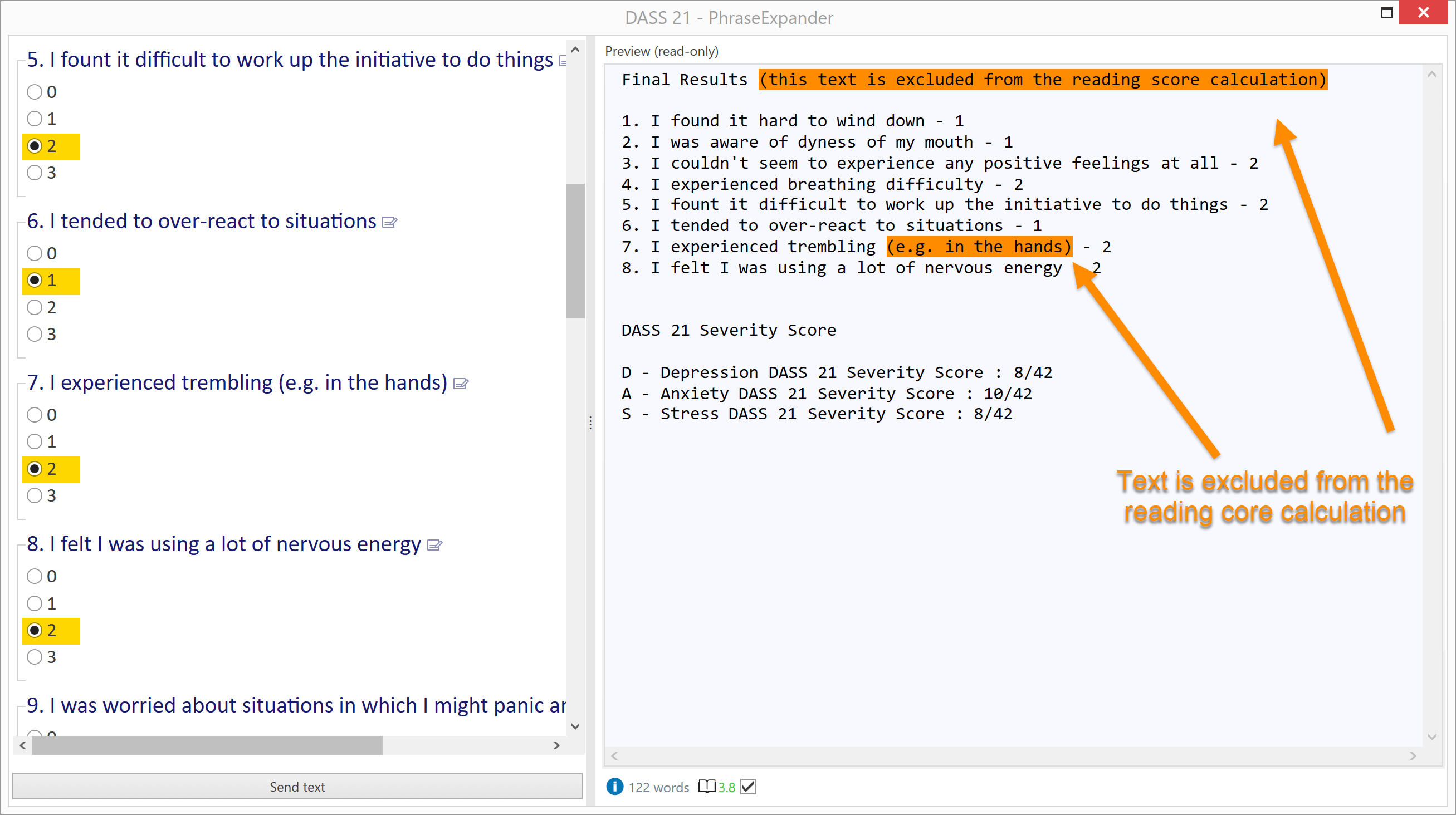Click the preview pane scroll up arrow
Image resolution: width=1456 pixels, height=815 pixels.
coord(1431,75)
